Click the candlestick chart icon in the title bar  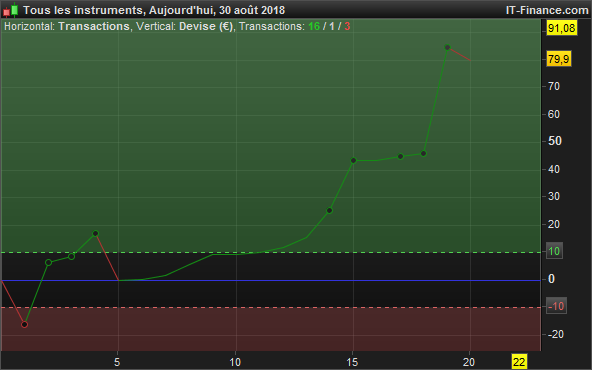pyautogui.click(x=11, y=10)
